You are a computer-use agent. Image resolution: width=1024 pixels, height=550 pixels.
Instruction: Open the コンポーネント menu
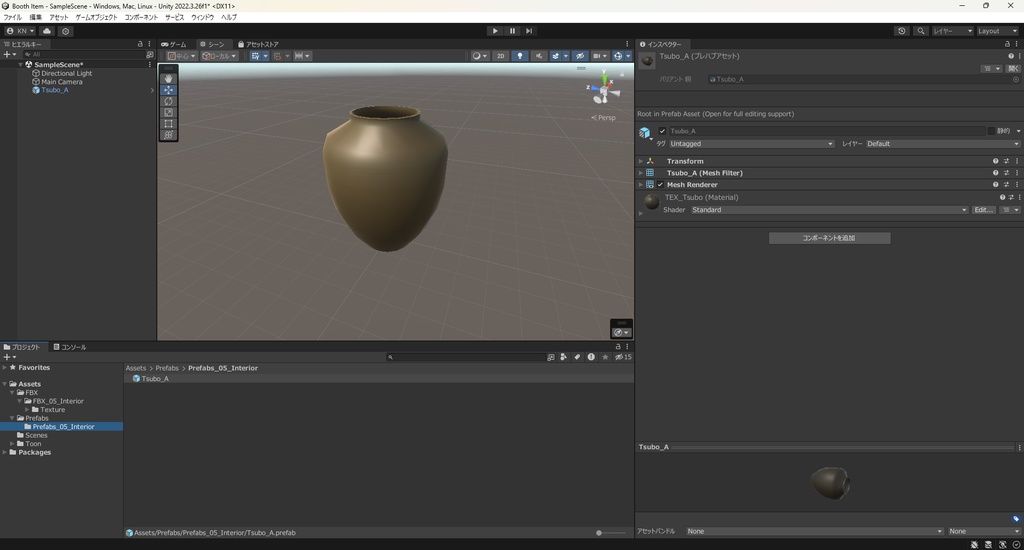[141, 17]
